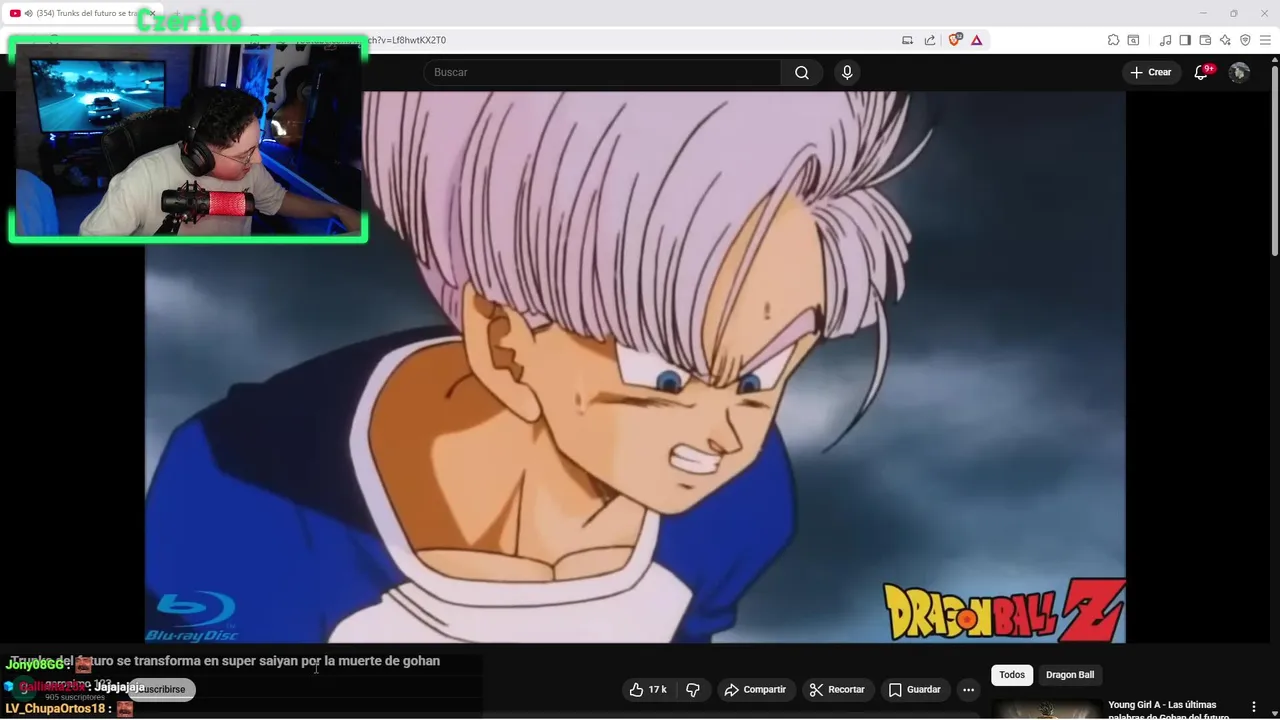Select the Dragon Ball filter chip
This screenshot has width=1280, height=720.
[1070, 675]
